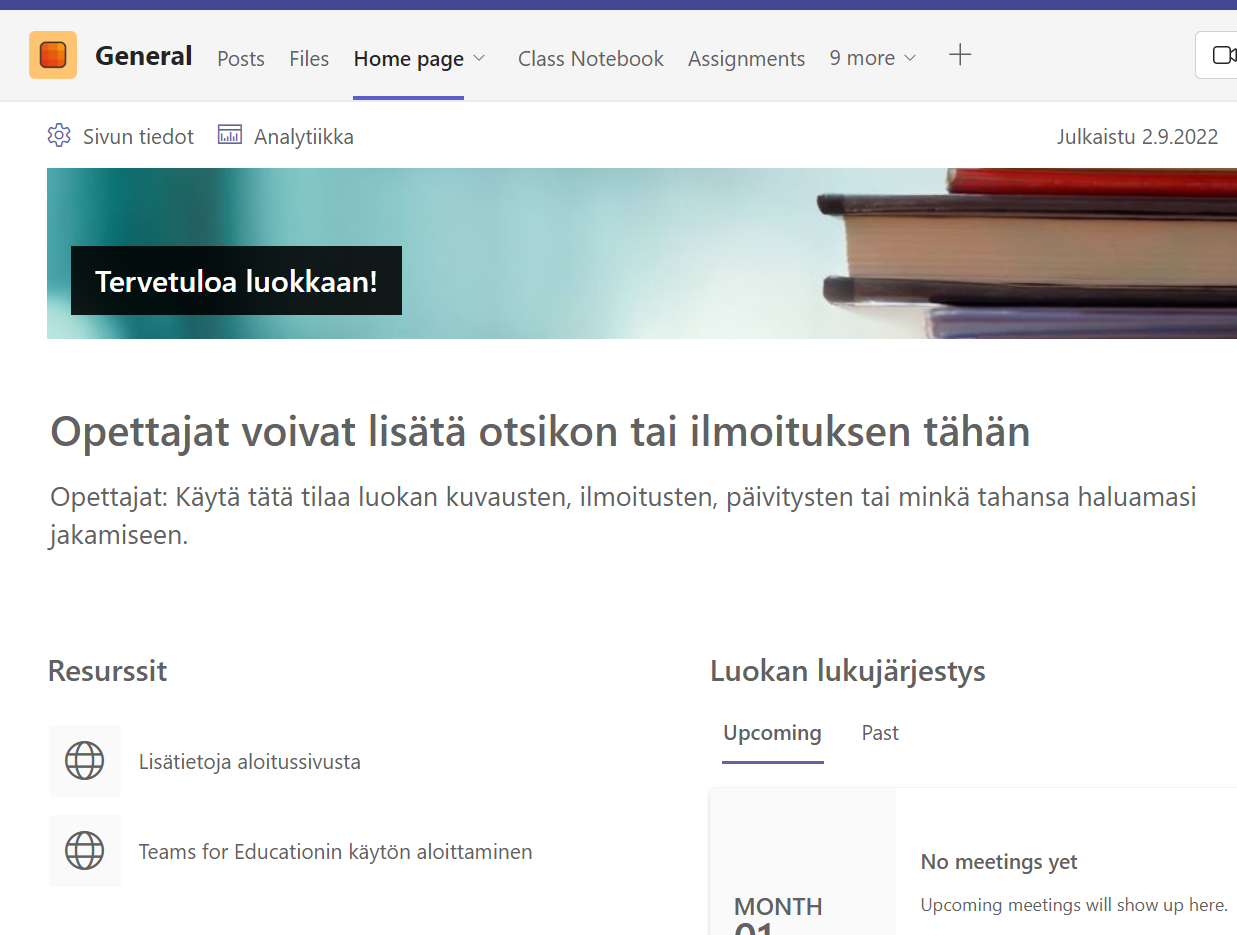Click the globe icon beside Teams for Education resource

tap(85, 851)
